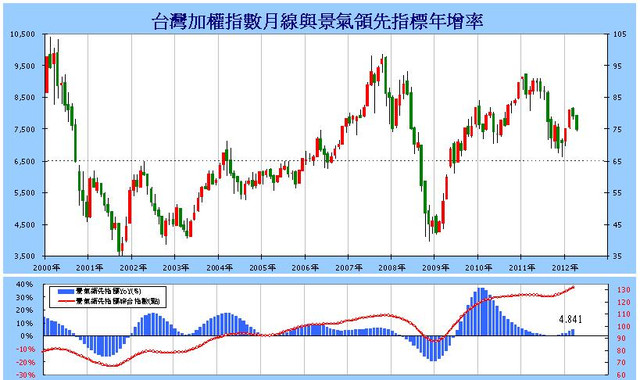Click the 2011年 year label
Viewport: 640px width, 380px height.
tap(522, 268)
